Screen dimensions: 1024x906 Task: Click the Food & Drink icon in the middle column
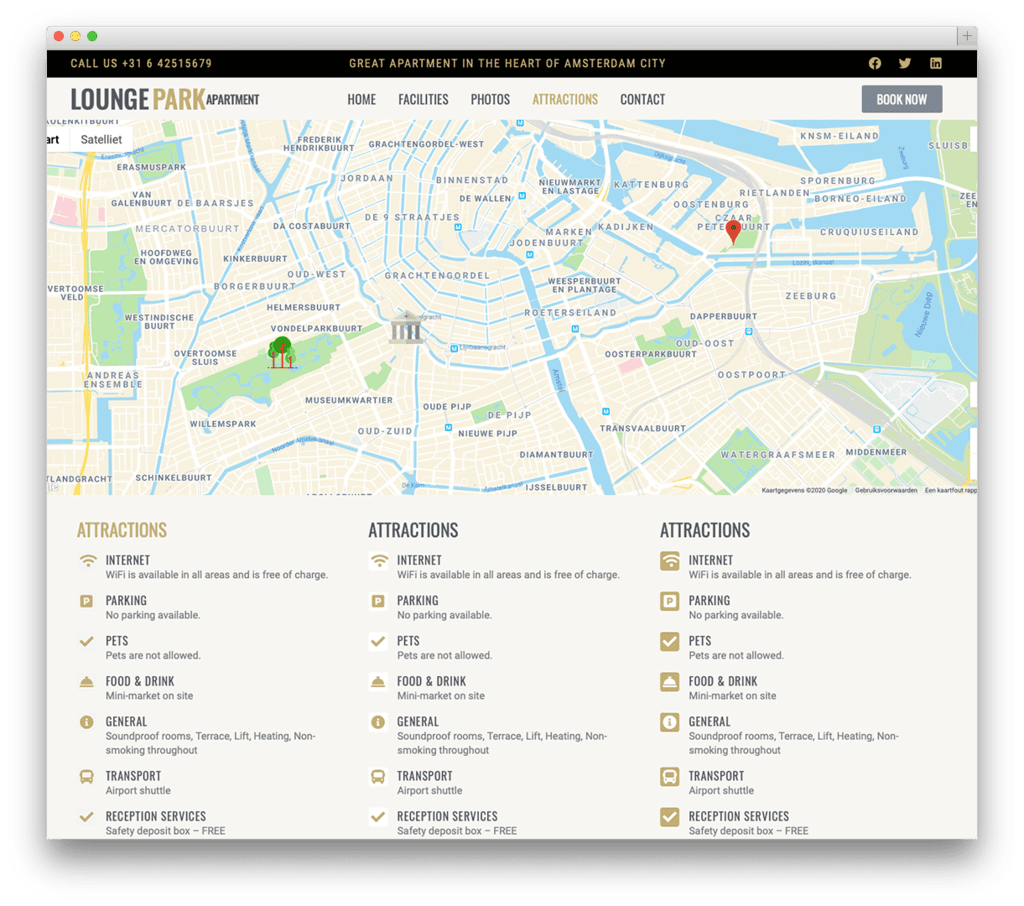click(x=377, y=682)
